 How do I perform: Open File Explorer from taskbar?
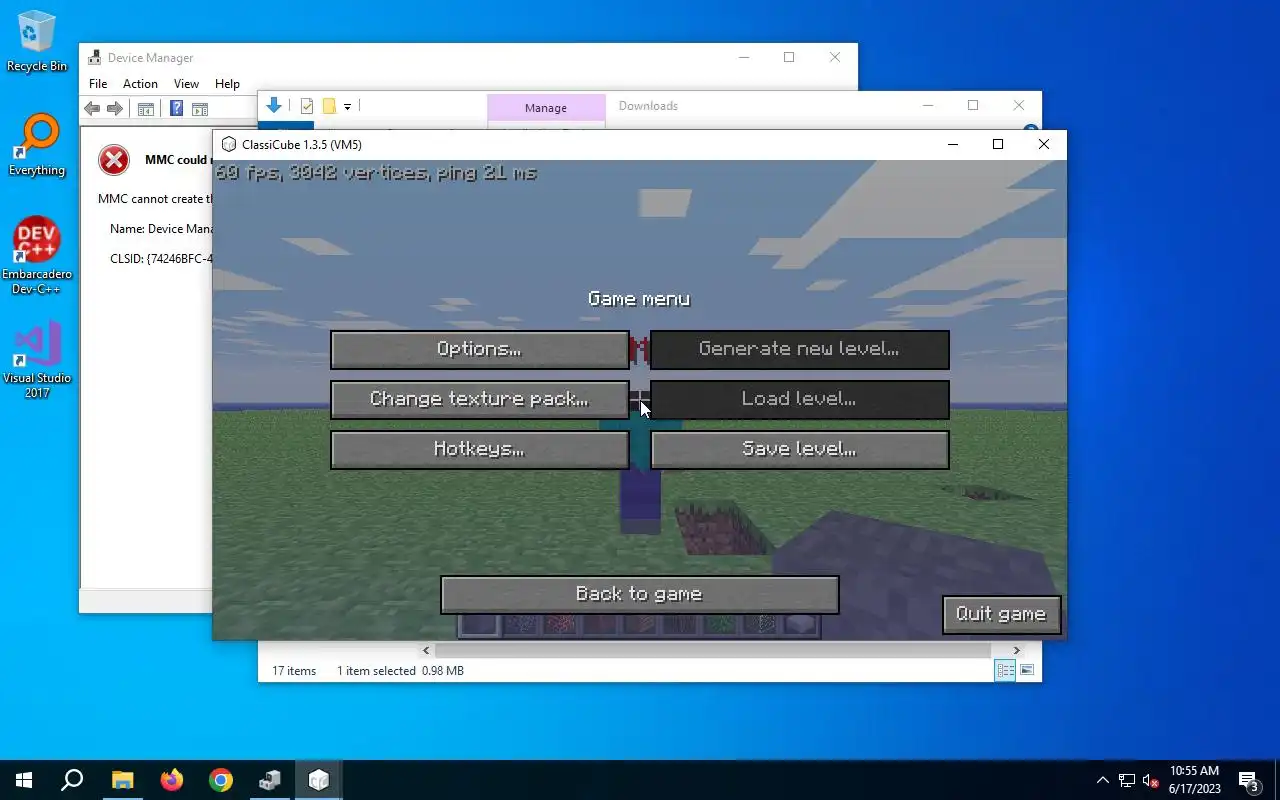pos(122,780)
